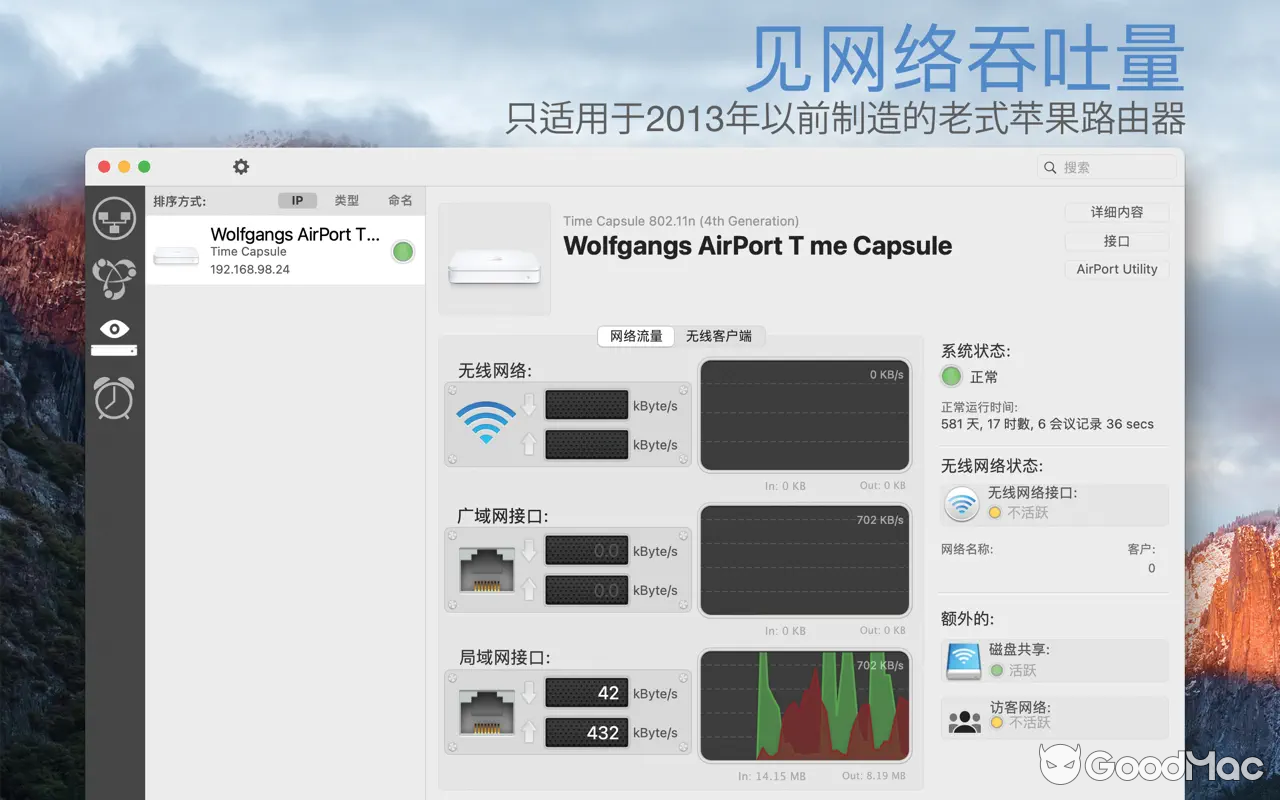Click the gear settings icon in toolbar

[x=241, y=167]
